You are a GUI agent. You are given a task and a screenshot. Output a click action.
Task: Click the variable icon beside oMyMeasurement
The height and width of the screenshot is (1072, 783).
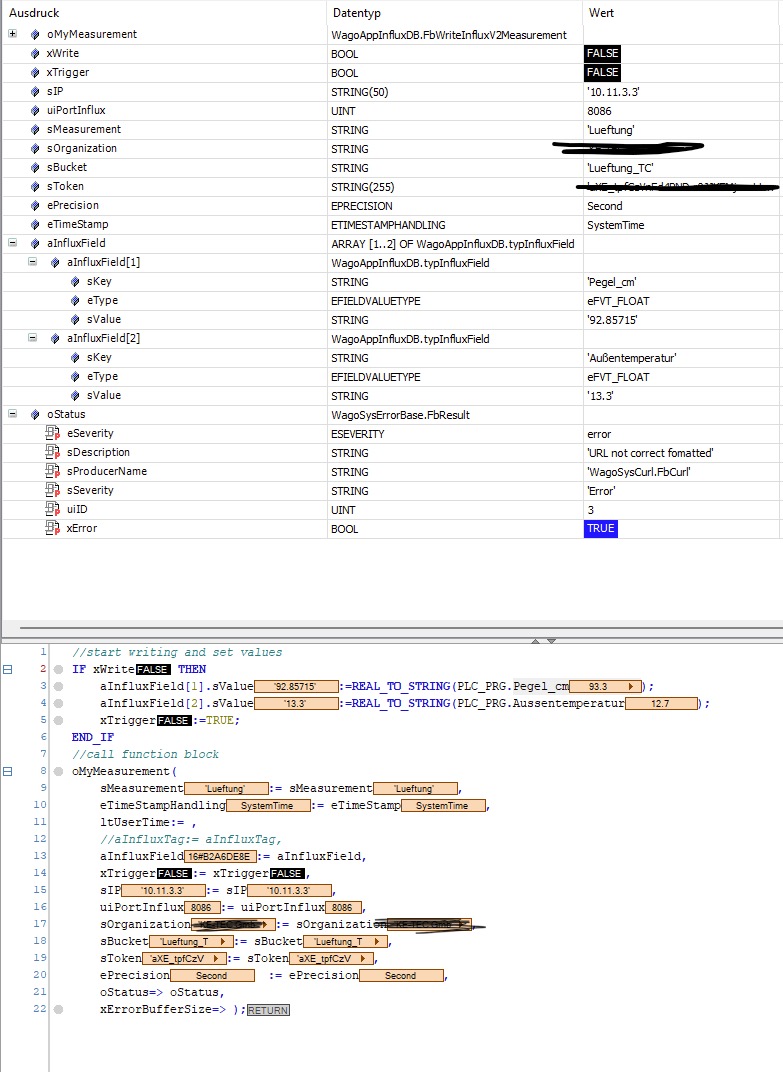tap(35, 34)
